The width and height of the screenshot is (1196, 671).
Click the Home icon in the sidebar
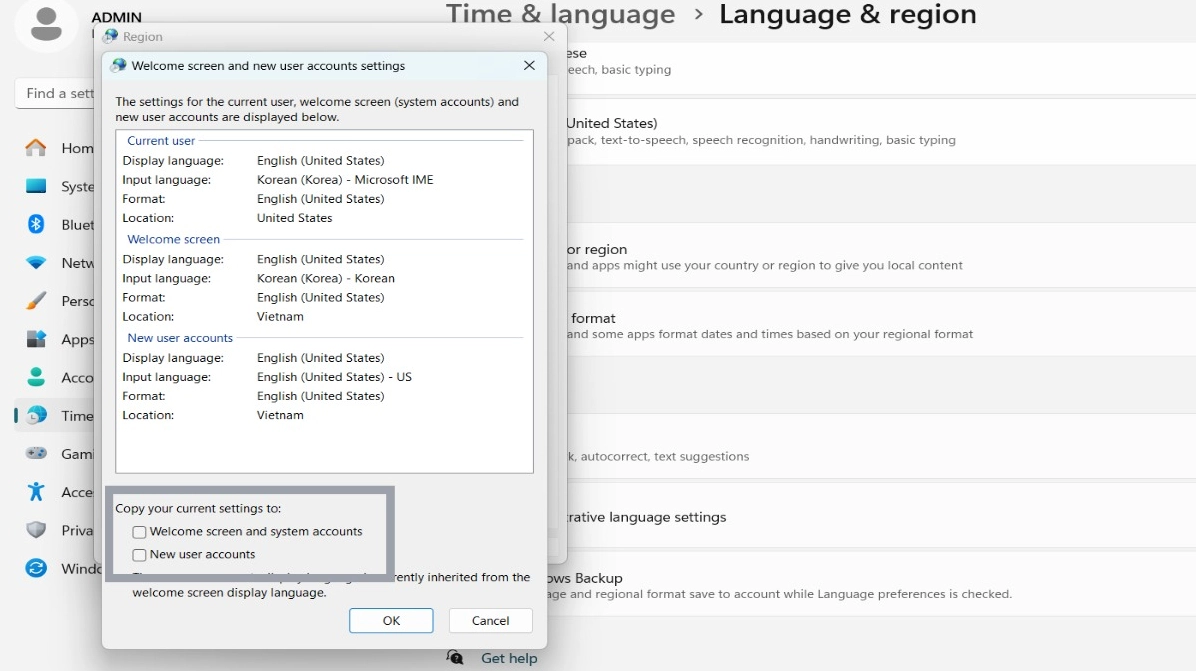pyautogui.click(x=36, y=148)
